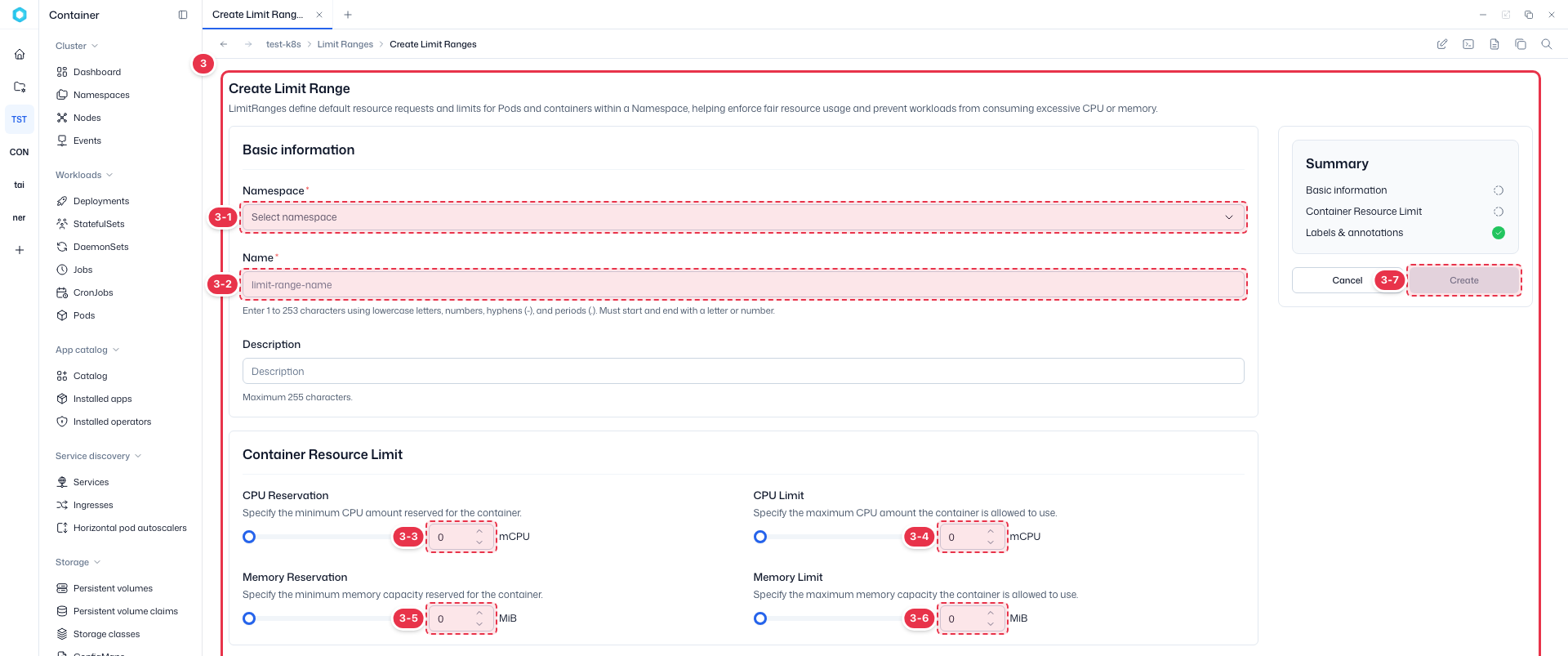This screenshot has width=1568, height=656.
Task: Open the Select namespace dropdown
Action: (x=743, y=217)
